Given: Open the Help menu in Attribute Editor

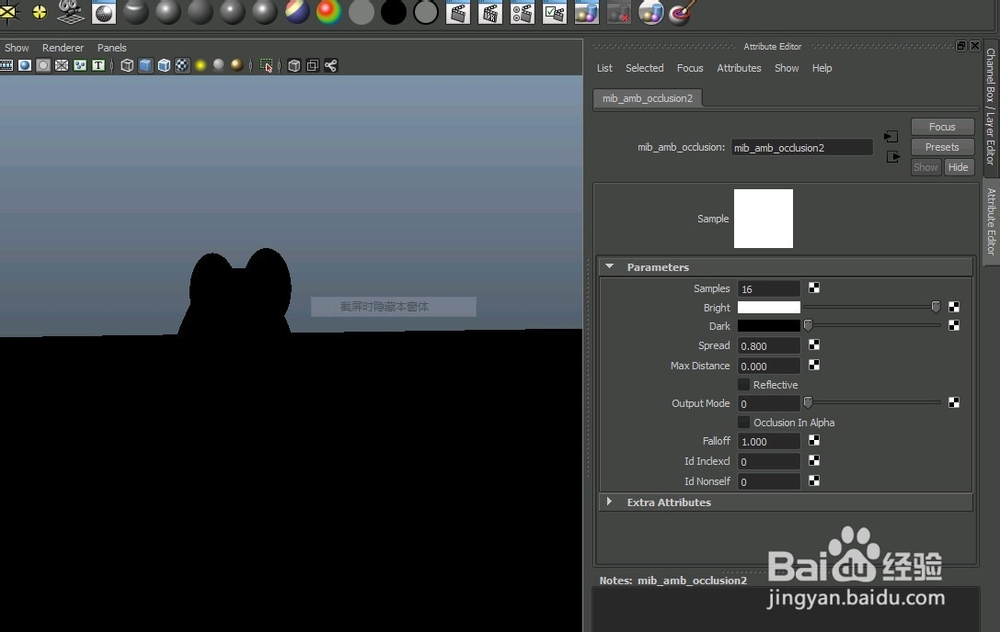Looking at the screenshot, I should click(x=822, y=68).
